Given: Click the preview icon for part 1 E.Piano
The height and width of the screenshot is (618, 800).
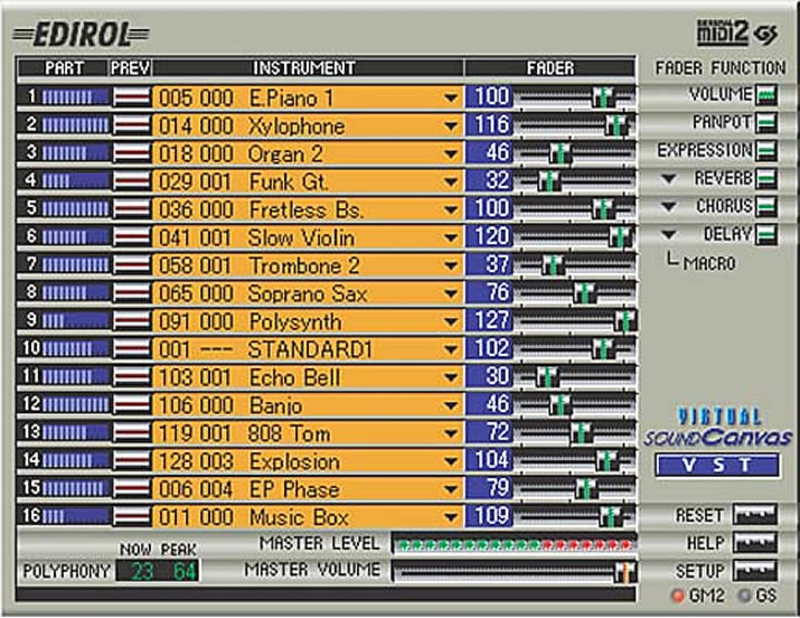Looking at the screenshot, I should [131, 98].
